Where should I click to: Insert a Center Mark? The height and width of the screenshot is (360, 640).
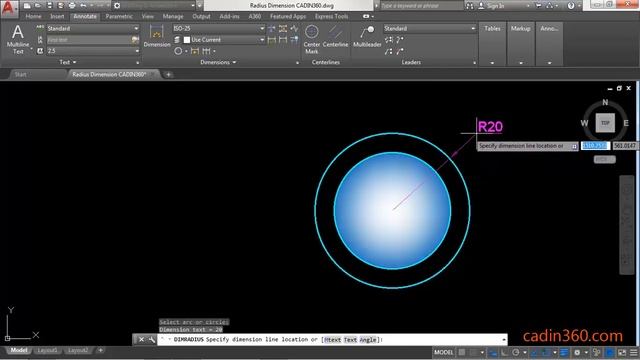311,39
